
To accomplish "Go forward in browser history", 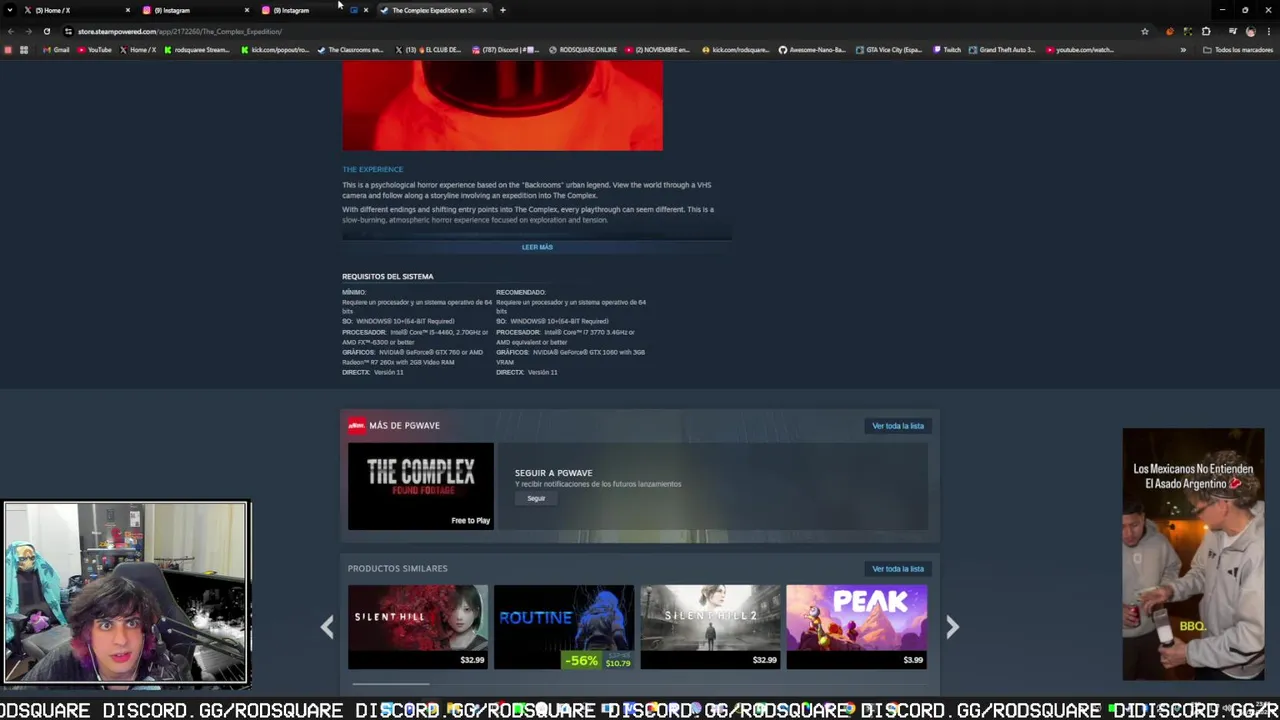I will click(28, 31).
